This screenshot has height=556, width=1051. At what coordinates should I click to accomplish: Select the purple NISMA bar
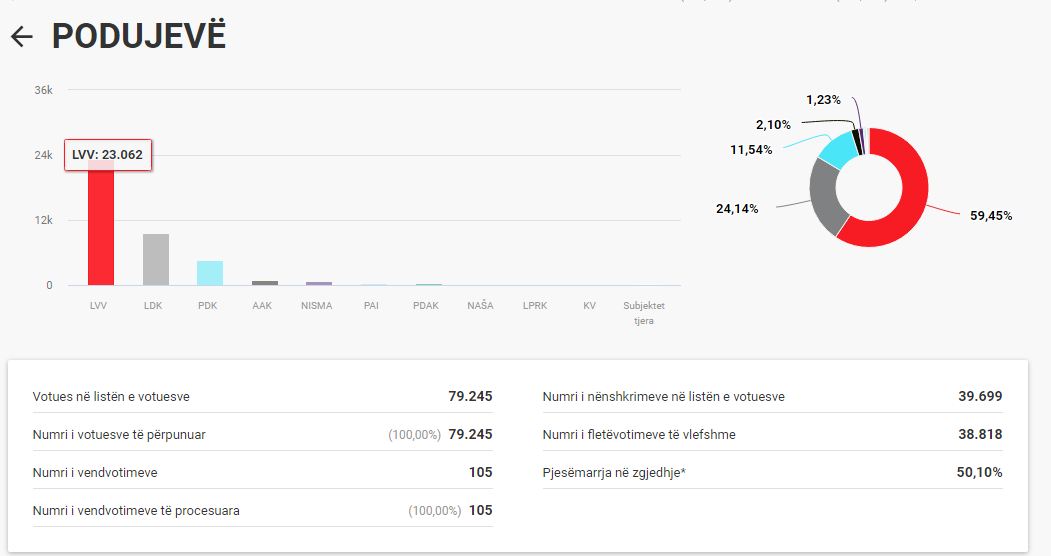318,284
